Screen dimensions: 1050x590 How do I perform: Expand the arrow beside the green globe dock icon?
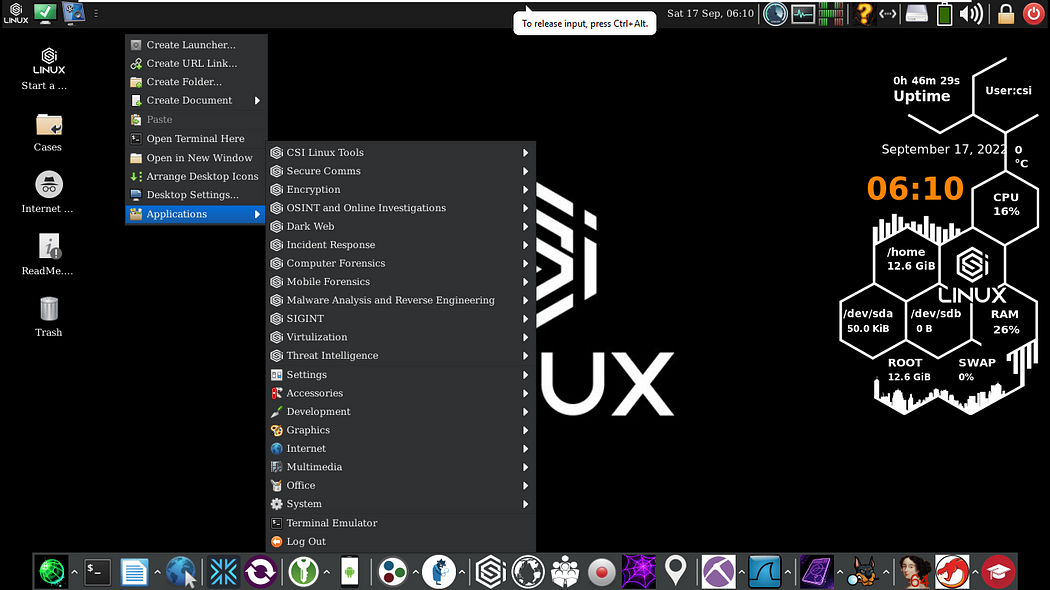pyautogui.click(x=74, y=573)
